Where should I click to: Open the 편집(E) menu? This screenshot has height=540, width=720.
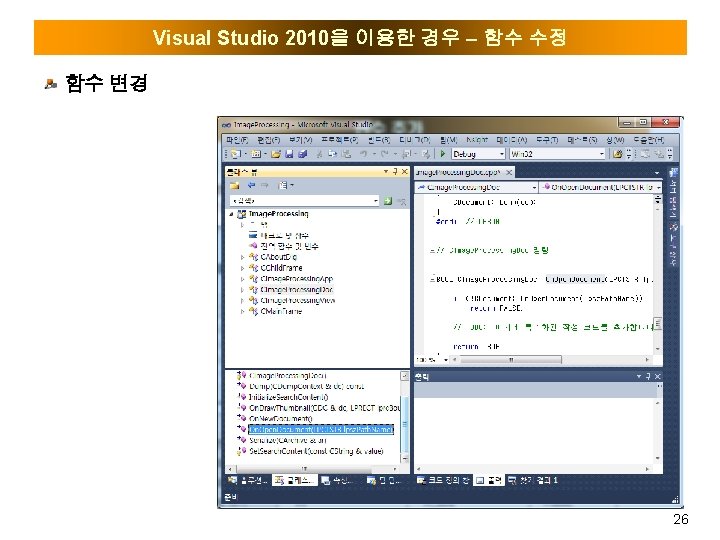tap(268, 140)
